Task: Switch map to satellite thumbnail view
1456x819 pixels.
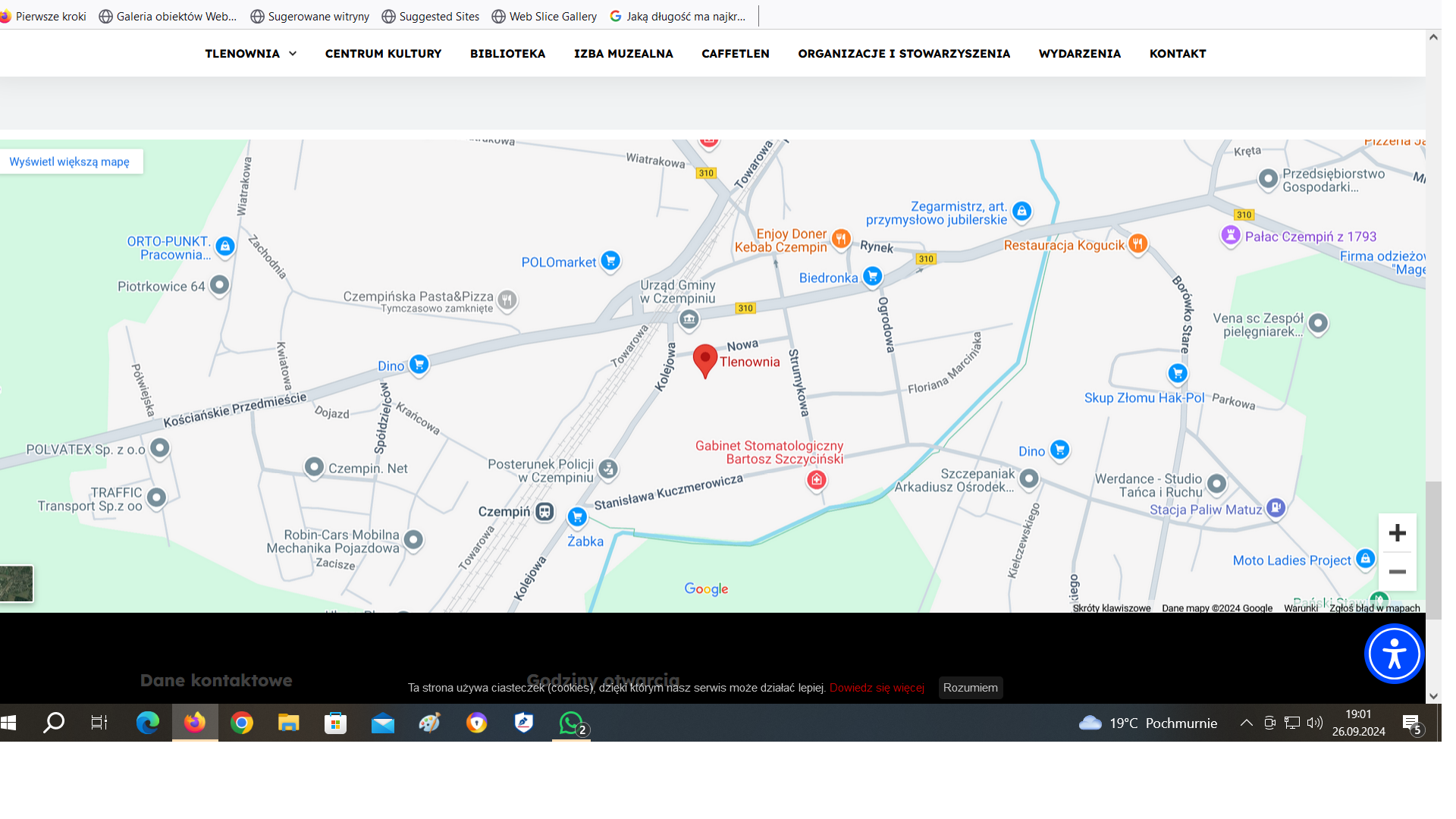Action: [16, 583]
